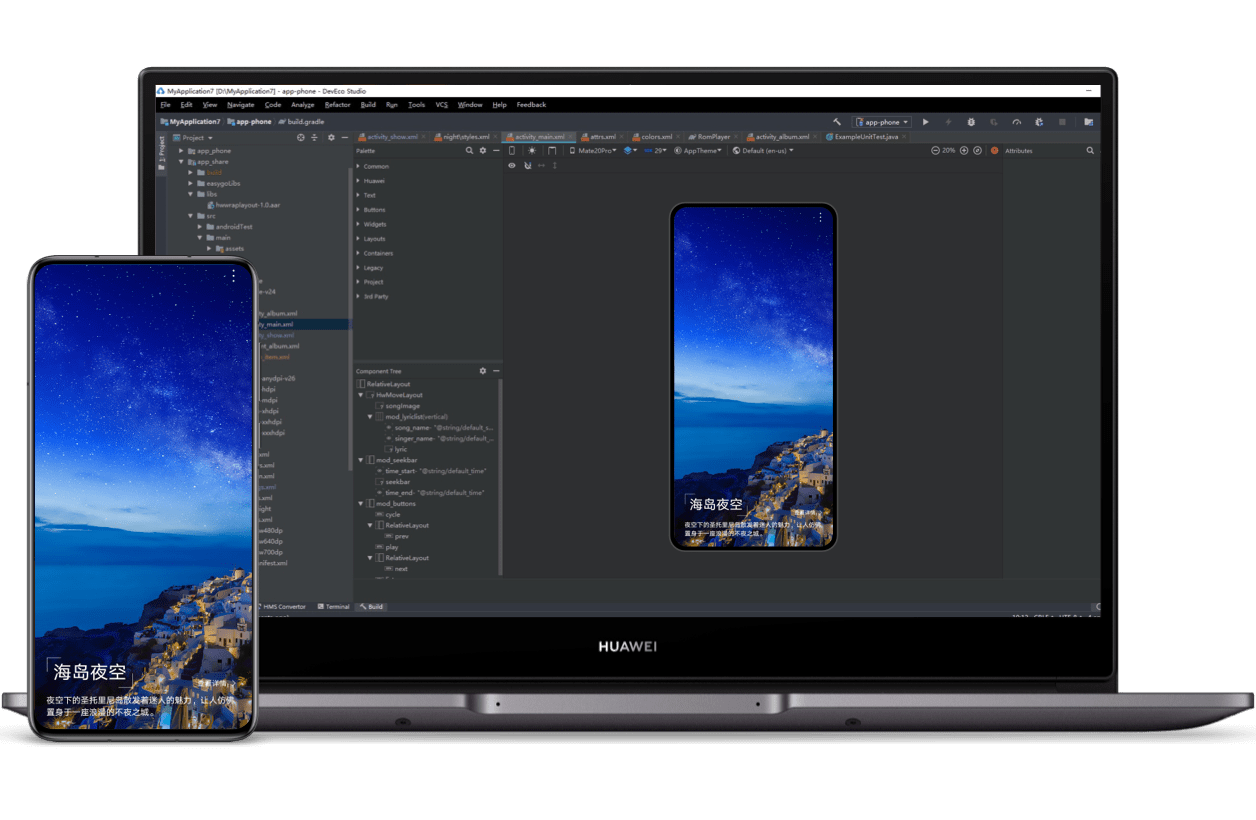The height and width of the screenshot is (820, 1256).
Task: Open the app-phone run configuration dropdown
Action: (x=881, y=122)
